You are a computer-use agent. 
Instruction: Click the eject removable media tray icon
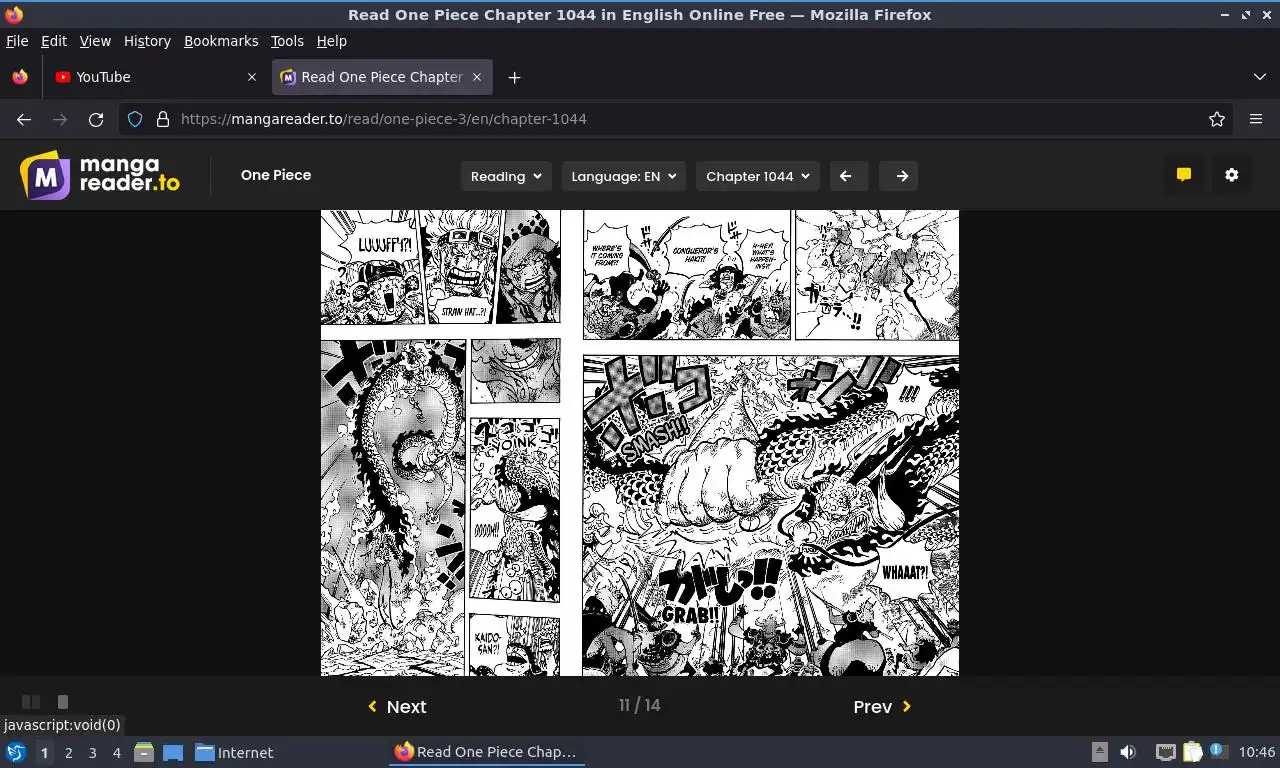[1099, 752]
